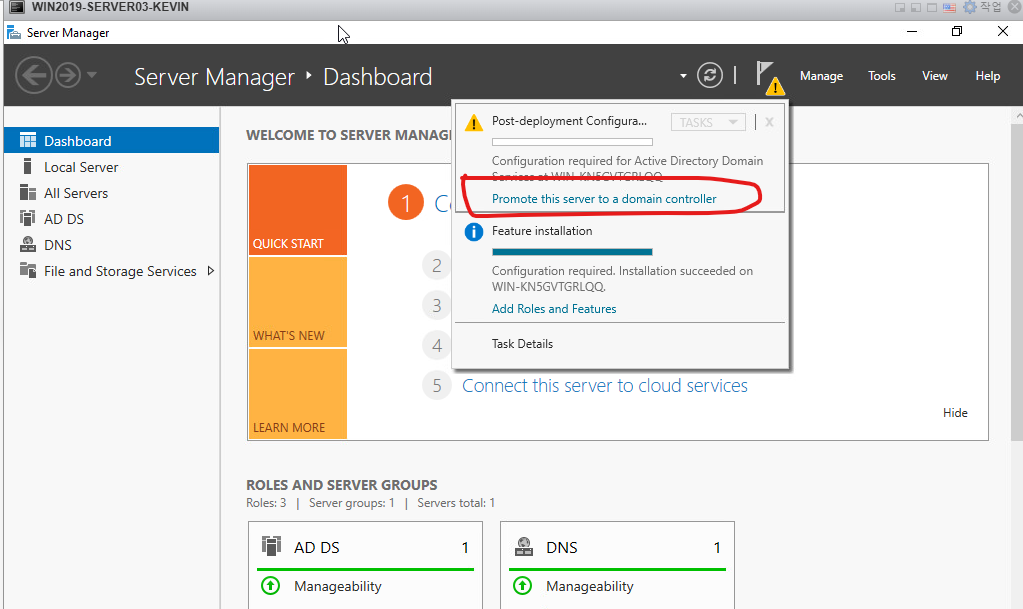Screen dimensions: 1023x609
Task: Click the Add Roles and Features link
Action: pyautogui.click(x=554, y=309)
